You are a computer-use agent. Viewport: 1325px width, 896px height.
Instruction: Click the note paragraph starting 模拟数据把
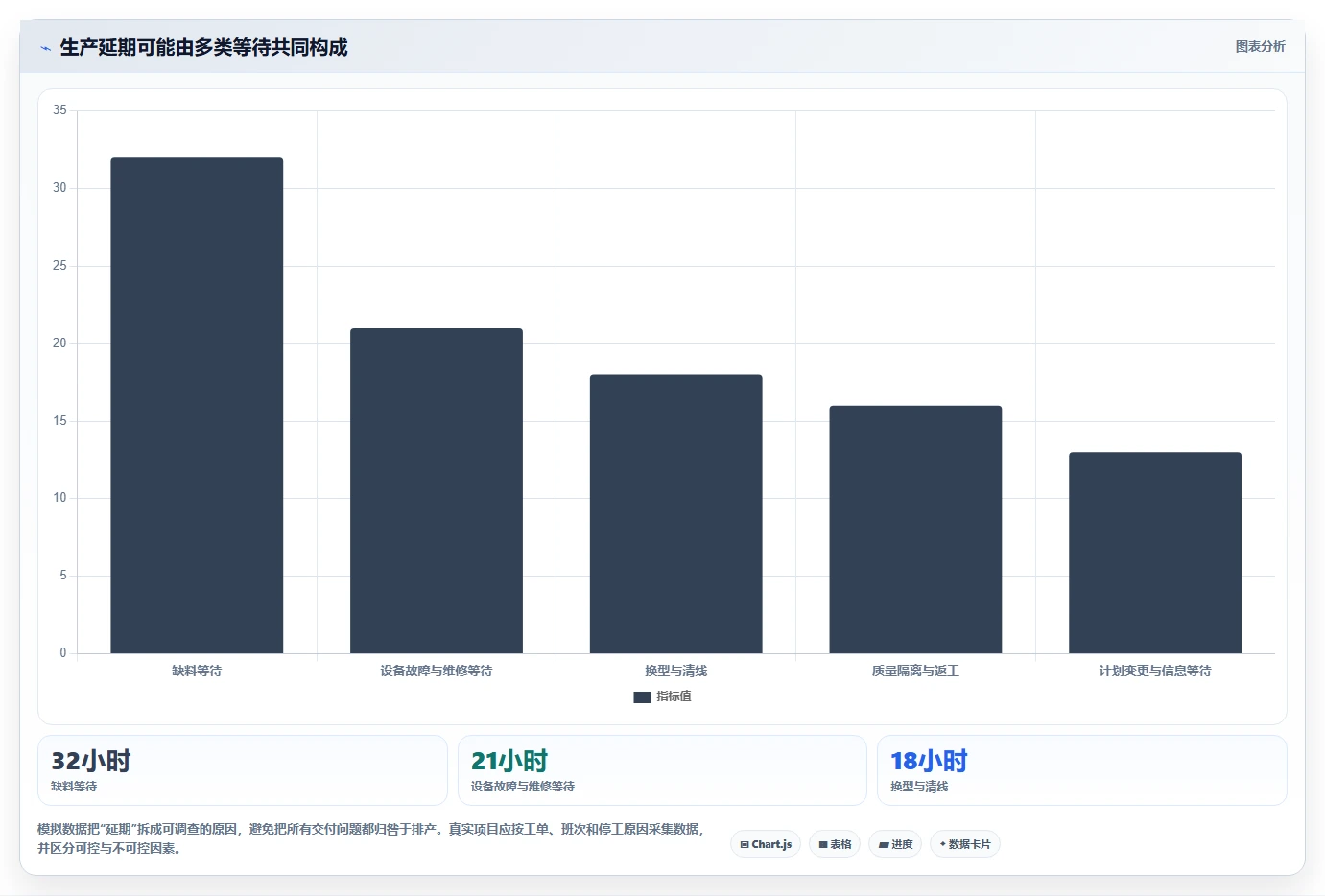tap(372, 838)
